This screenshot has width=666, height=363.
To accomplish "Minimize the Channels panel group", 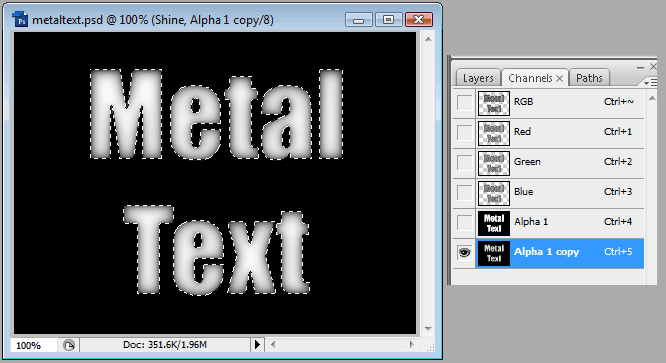I will (641, 67).
